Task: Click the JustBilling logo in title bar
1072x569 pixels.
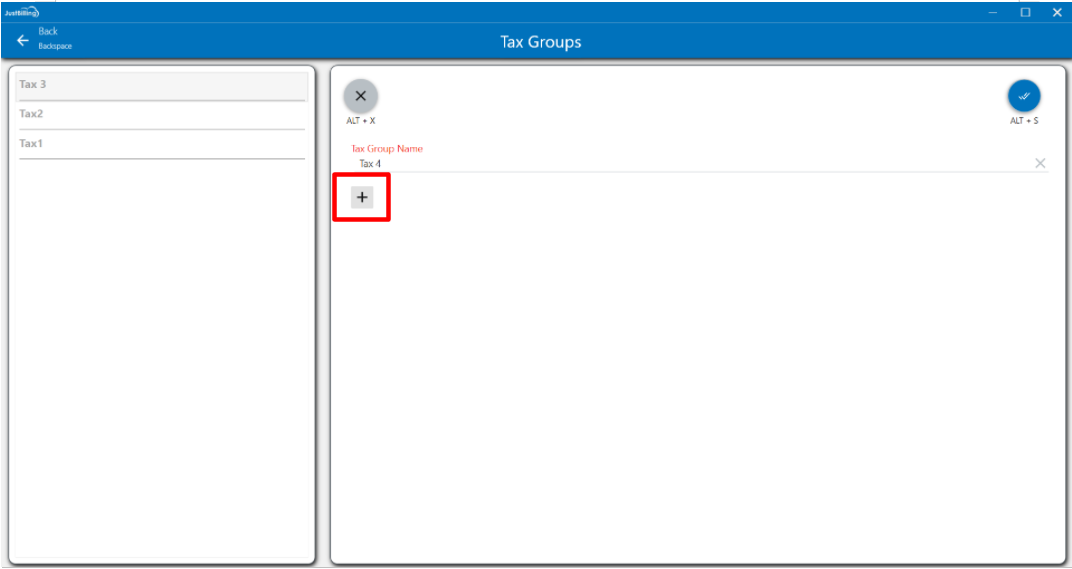Action: (x=21, y=12)
